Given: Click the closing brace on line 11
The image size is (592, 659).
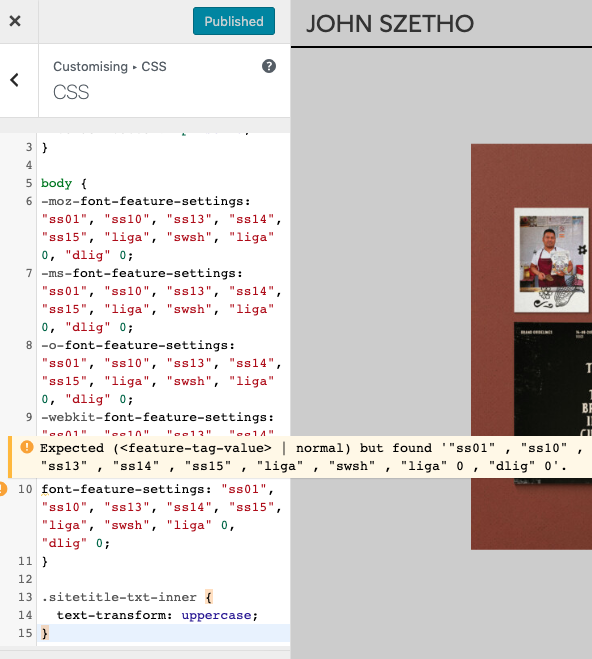Looking at the screenshot, I should [x=45, y=561].
